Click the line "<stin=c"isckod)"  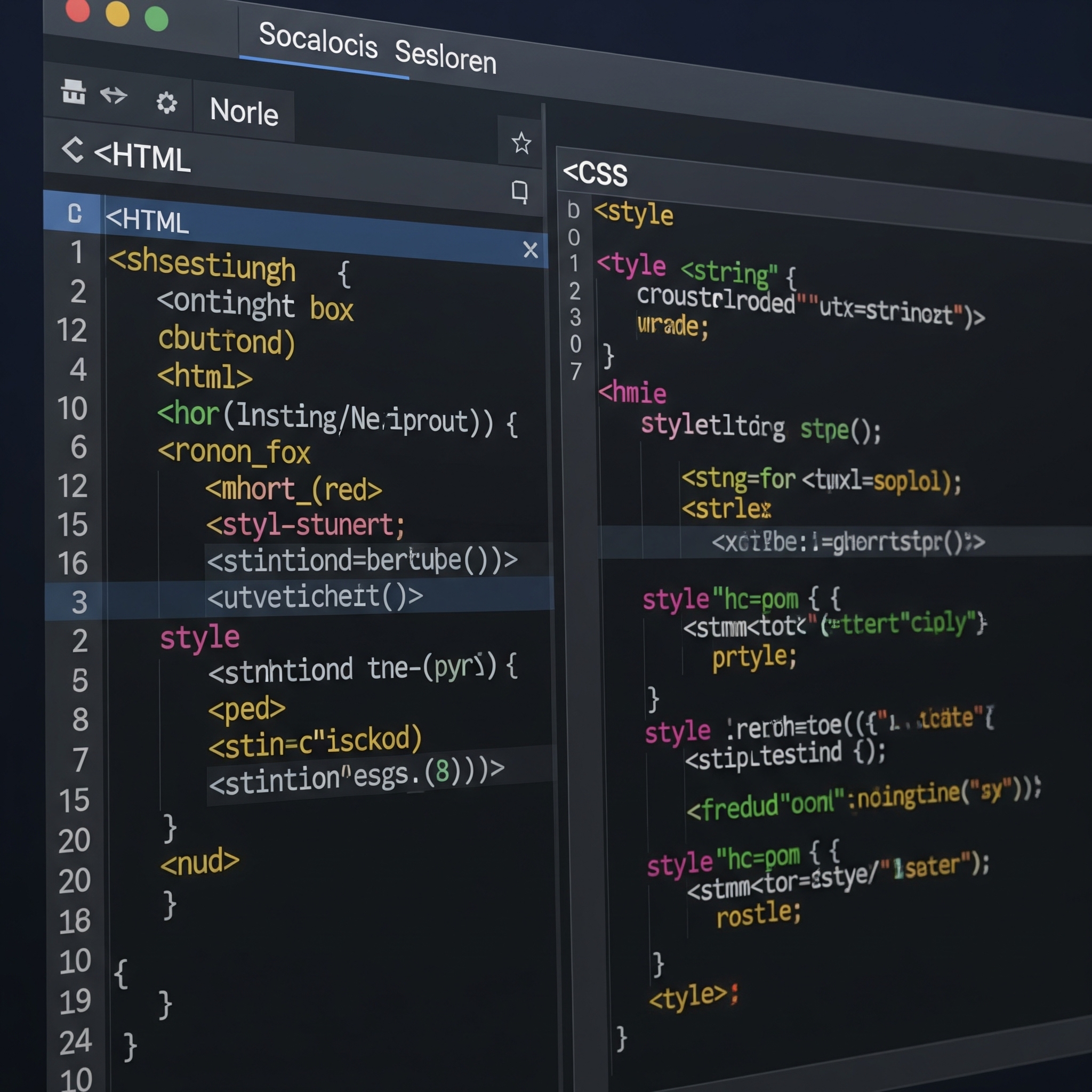(x=316, y=742)
